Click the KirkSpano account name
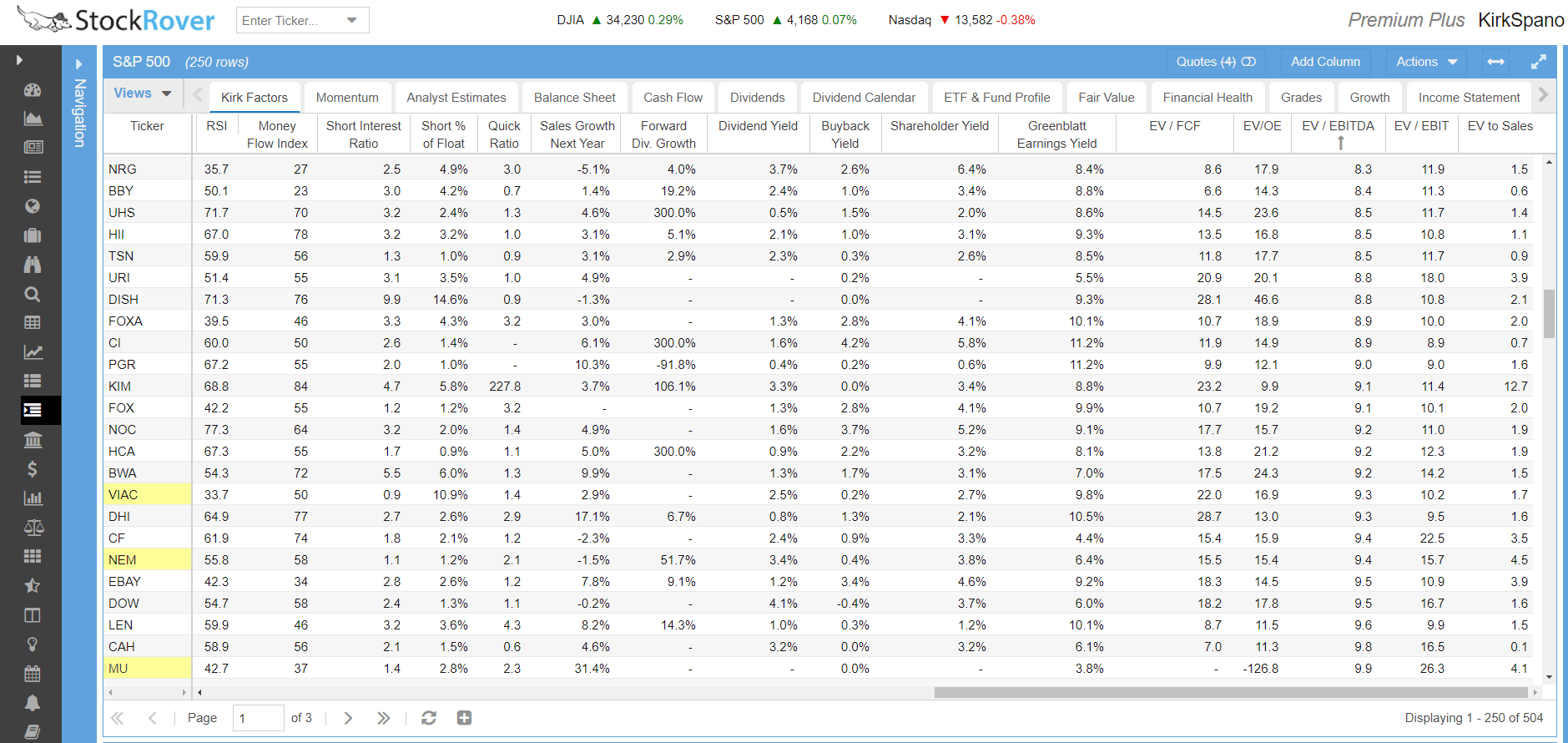The image size is (1568, 743). 1521,20
